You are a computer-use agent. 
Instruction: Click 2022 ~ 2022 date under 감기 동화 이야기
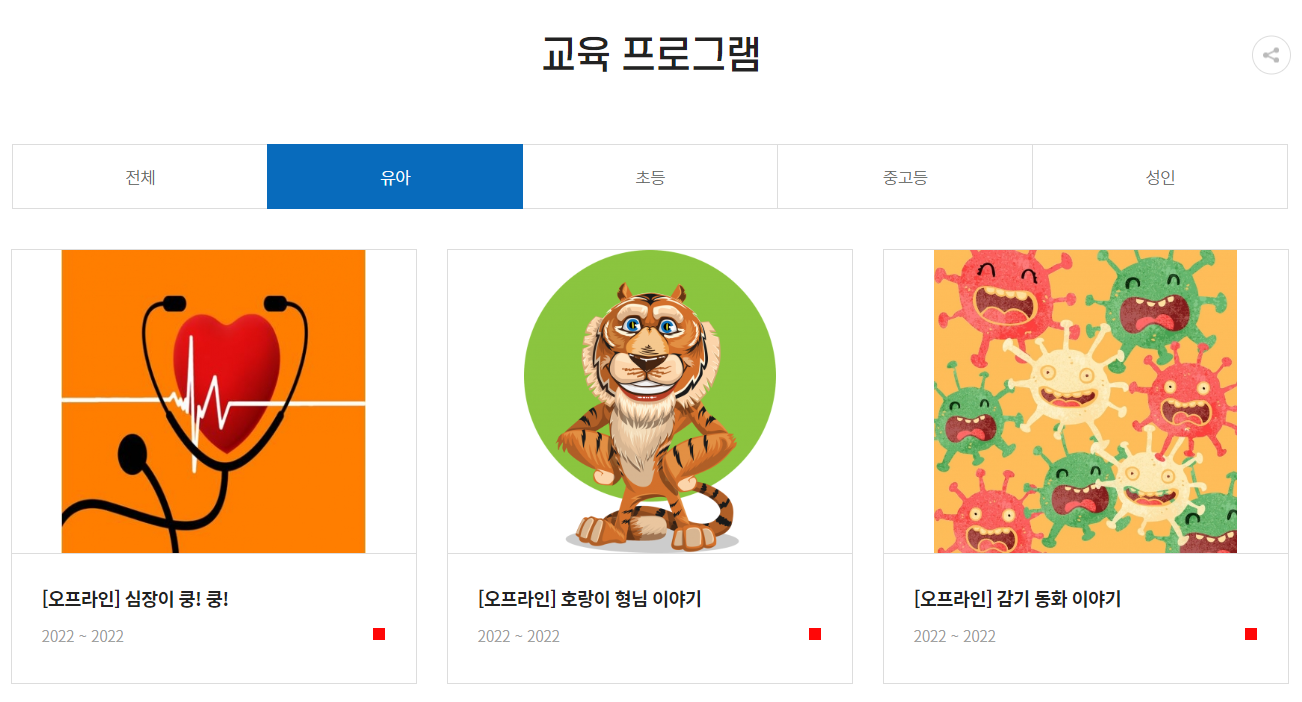pos(955,636)
